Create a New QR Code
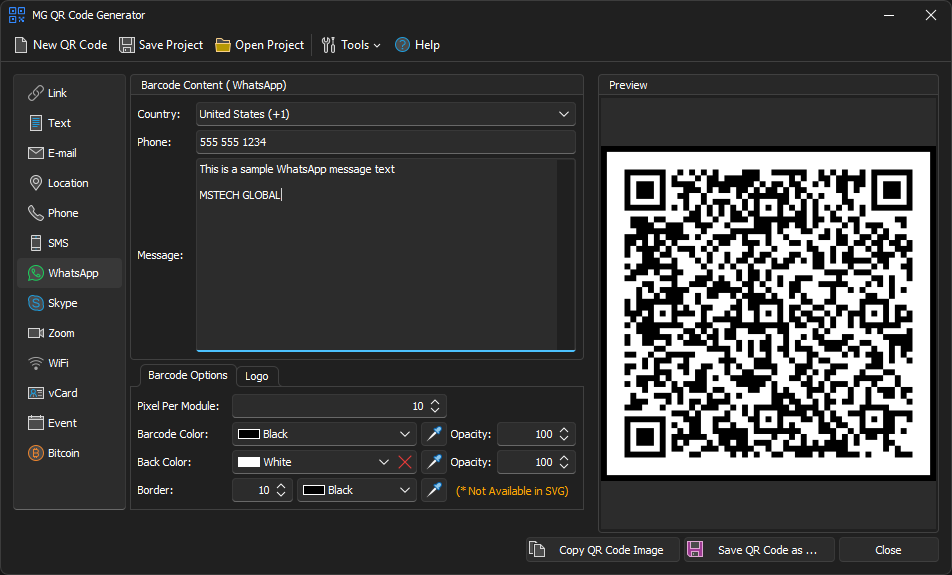 61,45
